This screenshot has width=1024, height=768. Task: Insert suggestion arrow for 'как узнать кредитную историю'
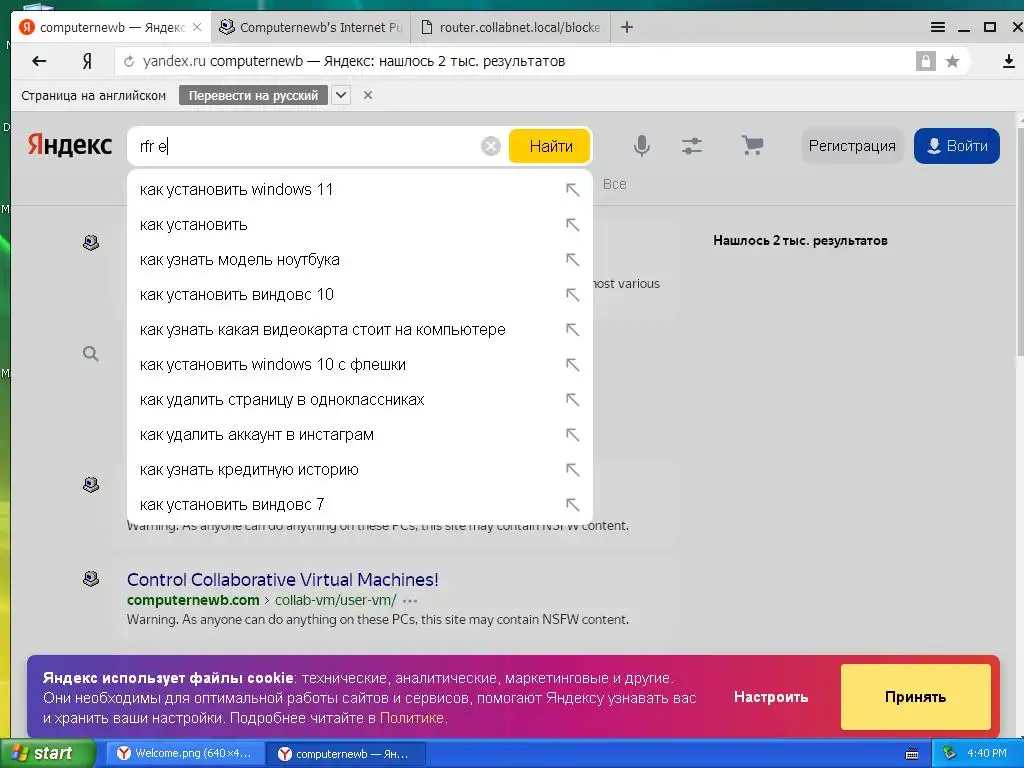572,470
